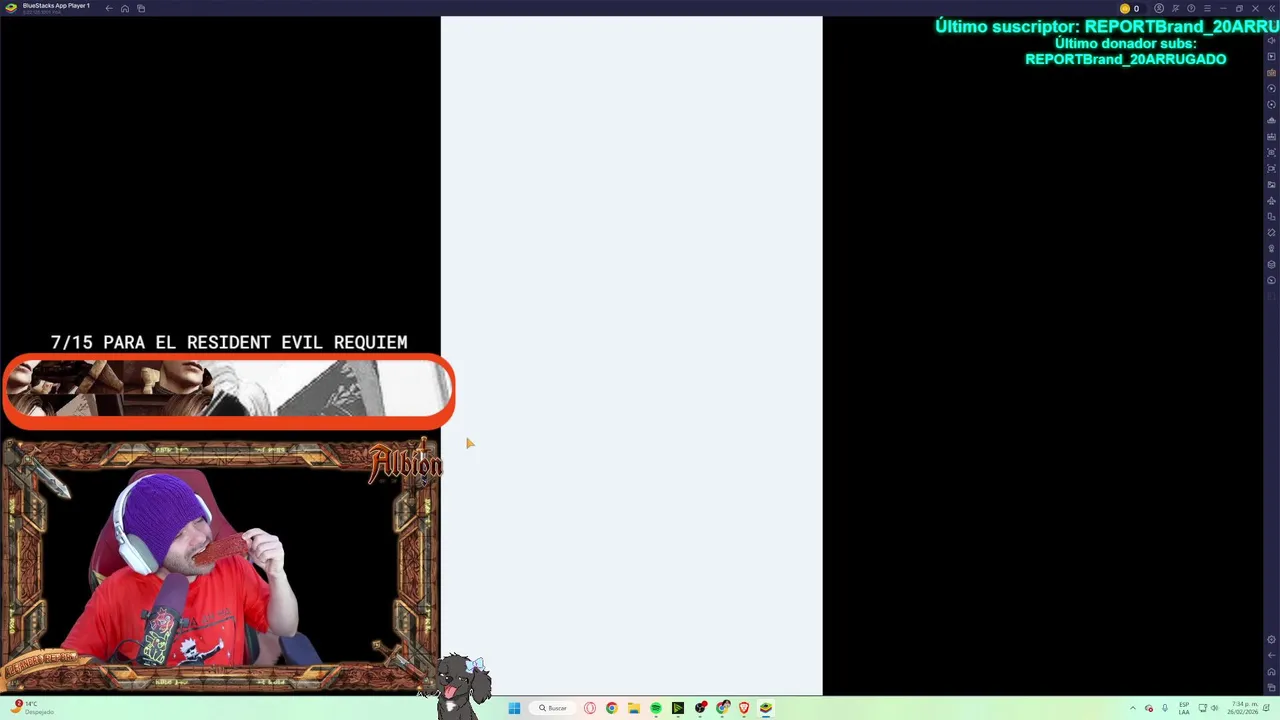Open the taskbar clock and date
The height and width of the screenshot is (720, 1280).
pyautogui.click(x=1245, y=708)
